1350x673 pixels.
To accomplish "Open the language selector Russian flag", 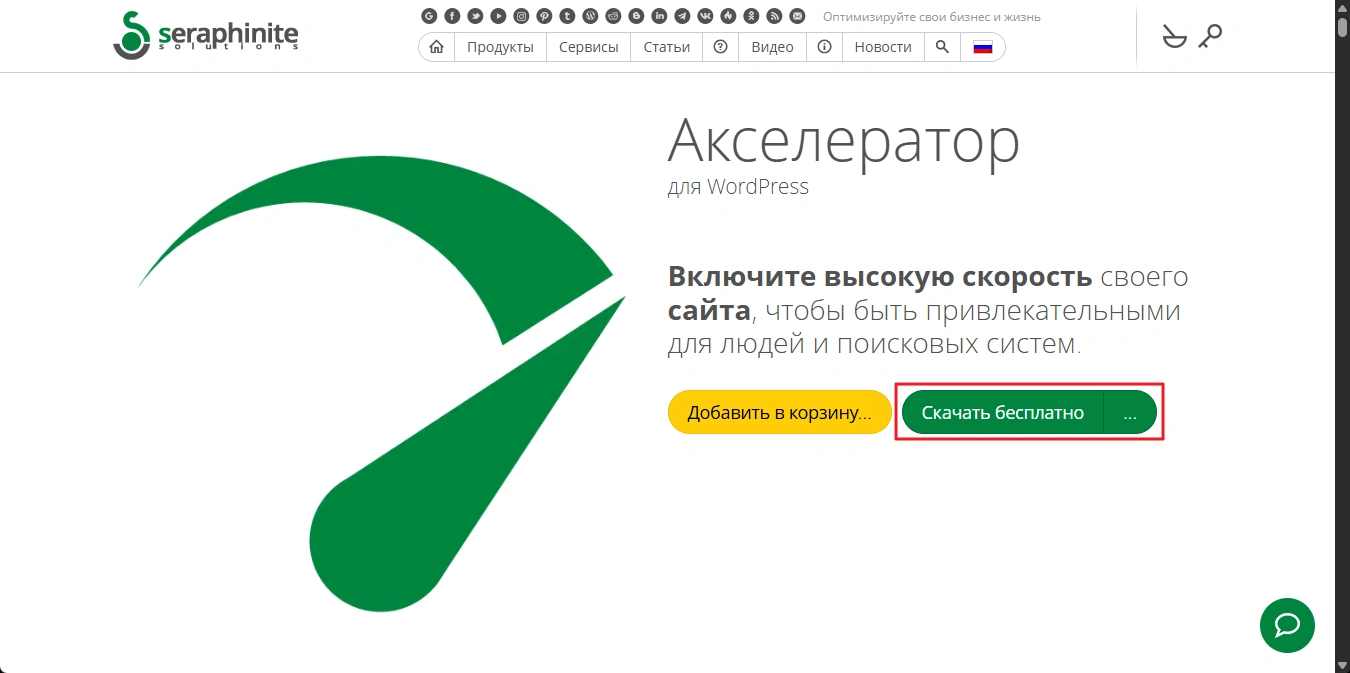I will click(x=982, y=47).
